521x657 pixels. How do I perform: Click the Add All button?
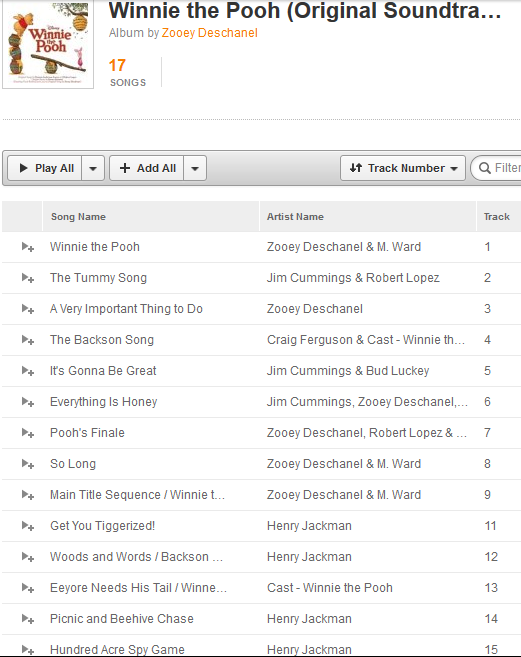pyautogui.click(x=146, y=168)
